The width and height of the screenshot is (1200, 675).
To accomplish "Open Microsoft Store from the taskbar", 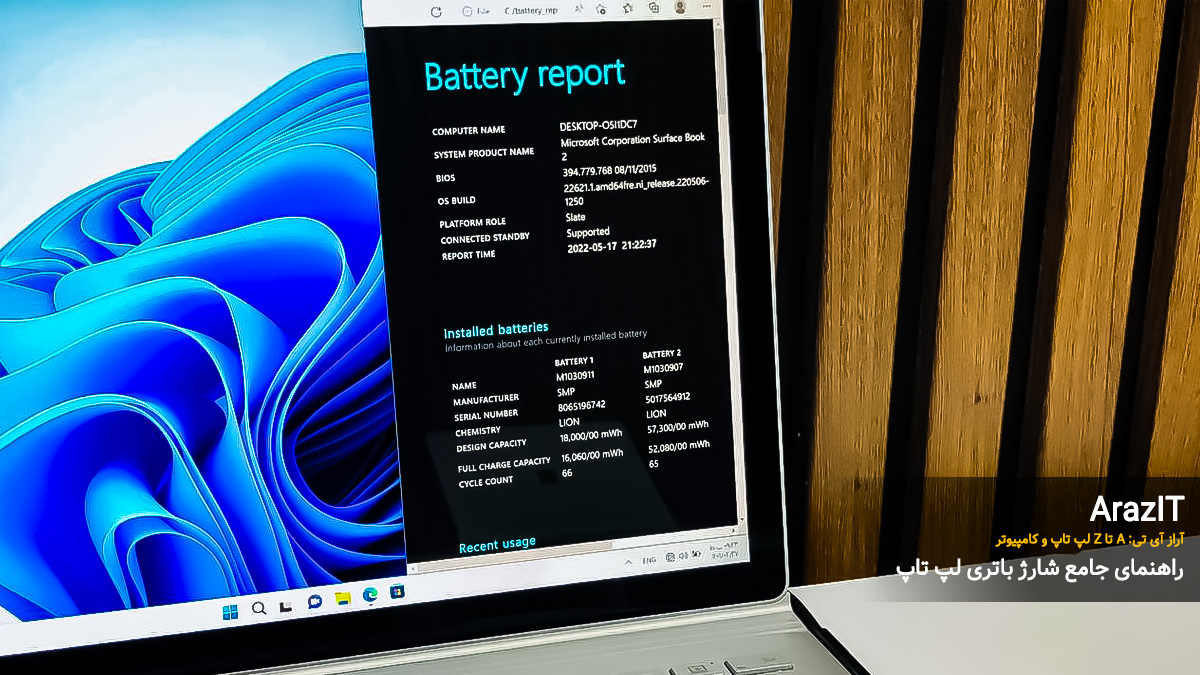I will tap(397, 593).
